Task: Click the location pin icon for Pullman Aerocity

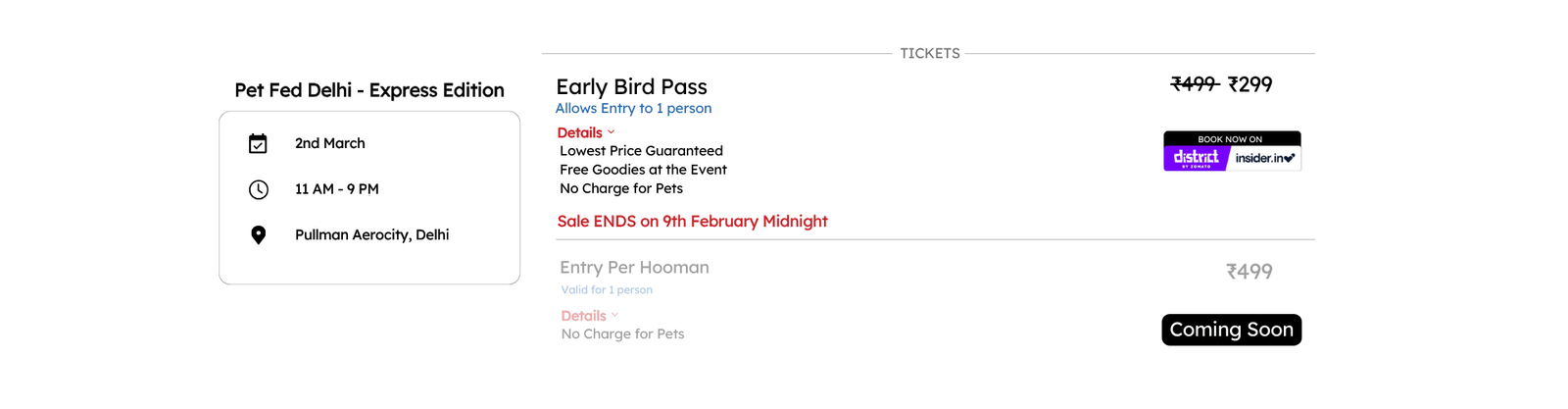Action: point(258,235)
